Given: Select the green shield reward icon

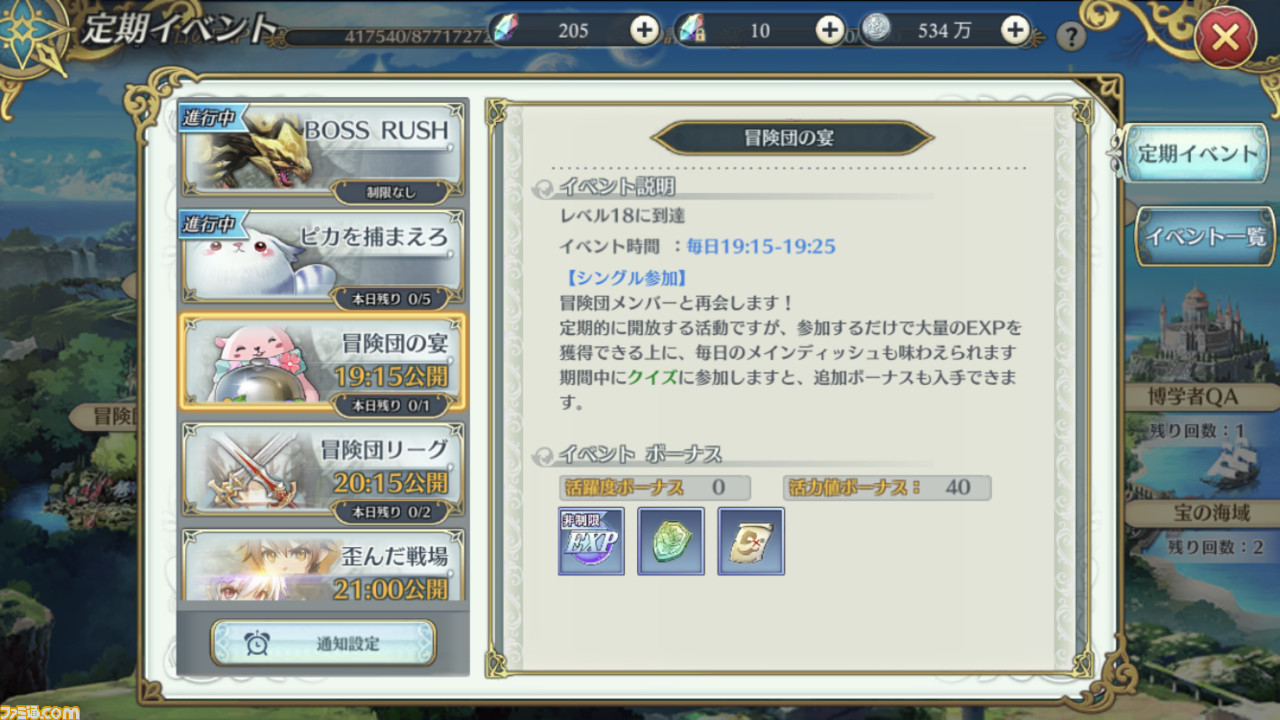Looking at the screenshot, I should (671, 541).
